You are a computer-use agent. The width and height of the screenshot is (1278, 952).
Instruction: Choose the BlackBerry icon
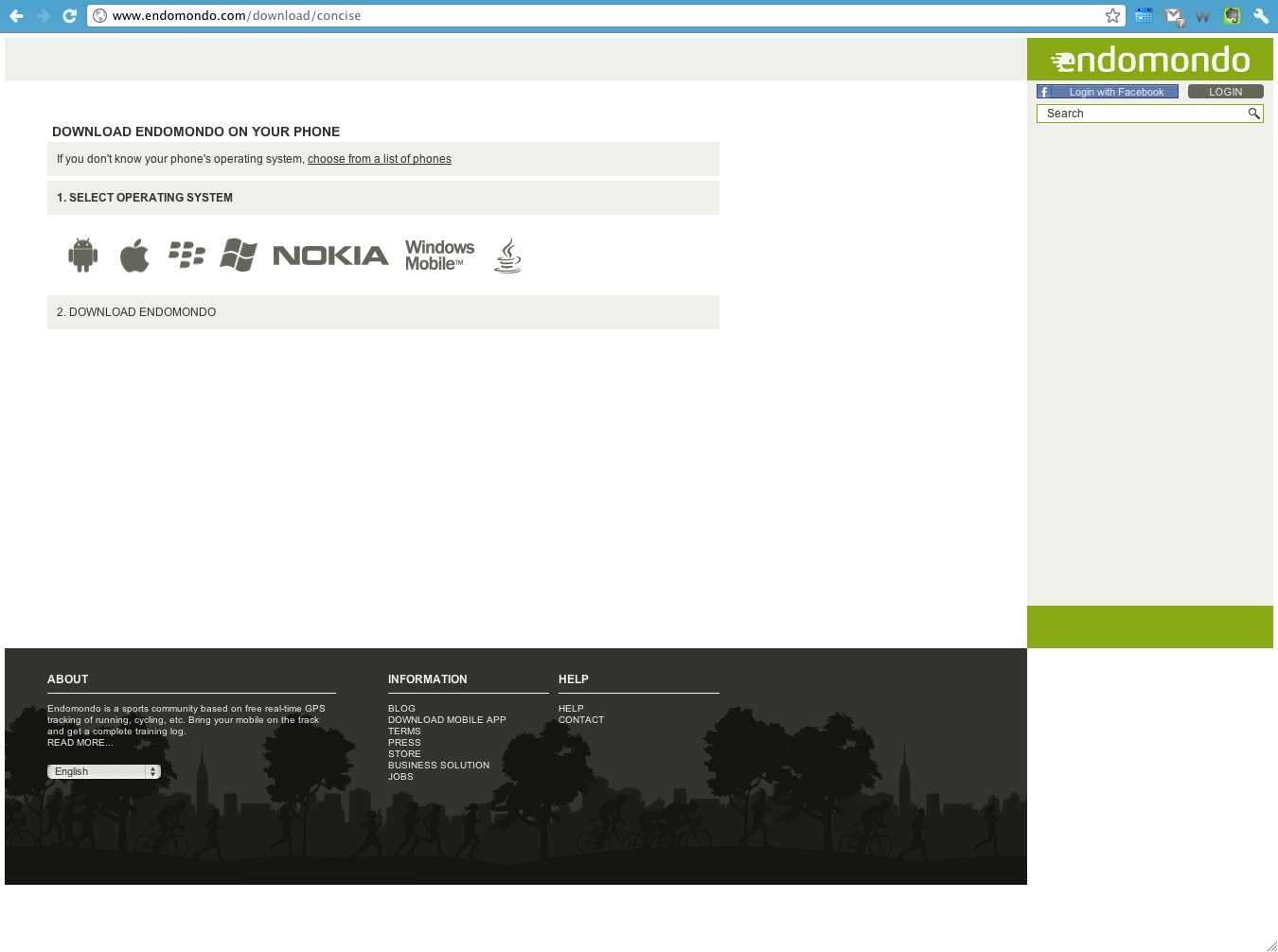186,254
